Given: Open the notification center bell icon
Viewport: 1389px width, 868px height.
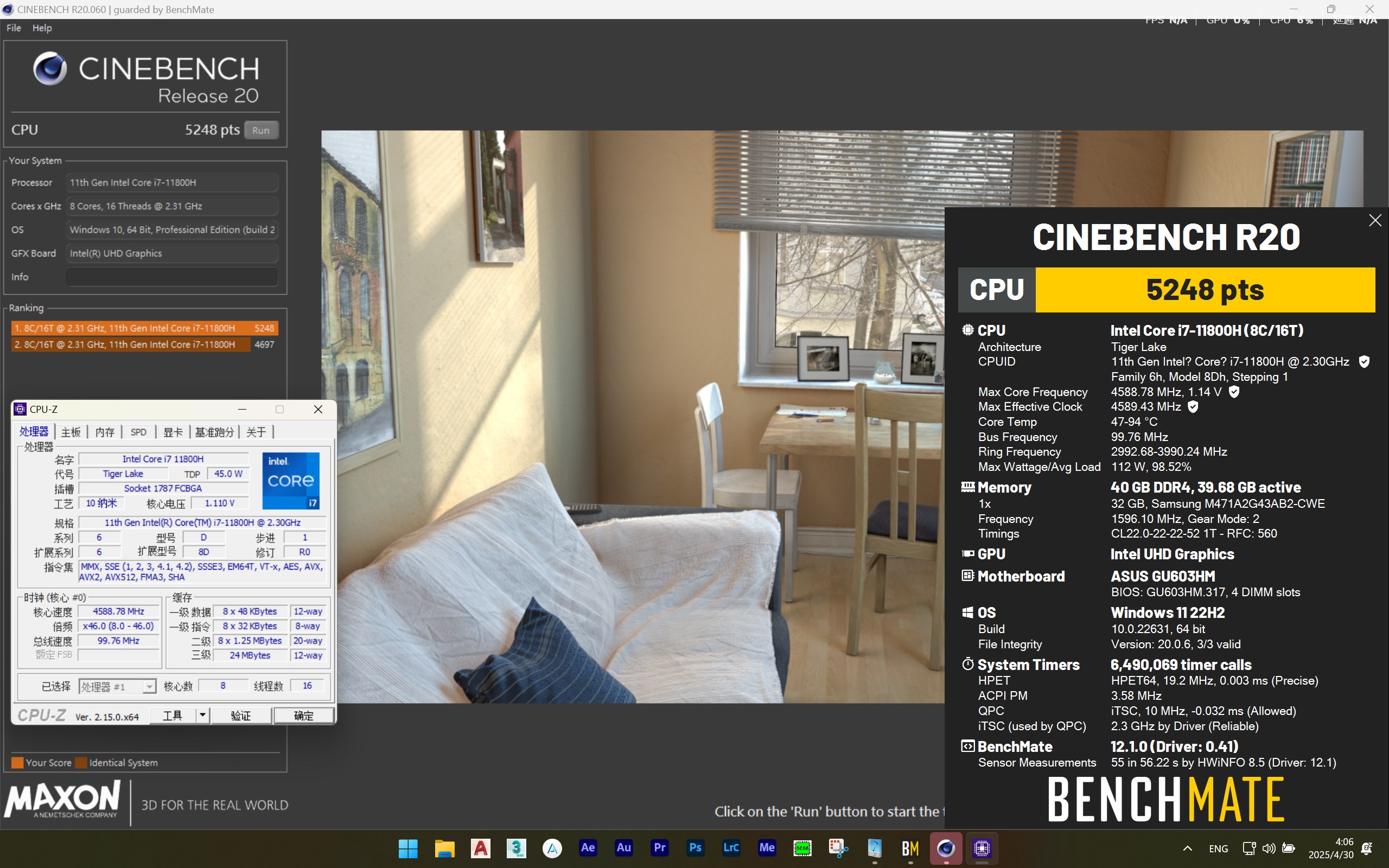Looking at the screenshot, I should coord(1367,848).
